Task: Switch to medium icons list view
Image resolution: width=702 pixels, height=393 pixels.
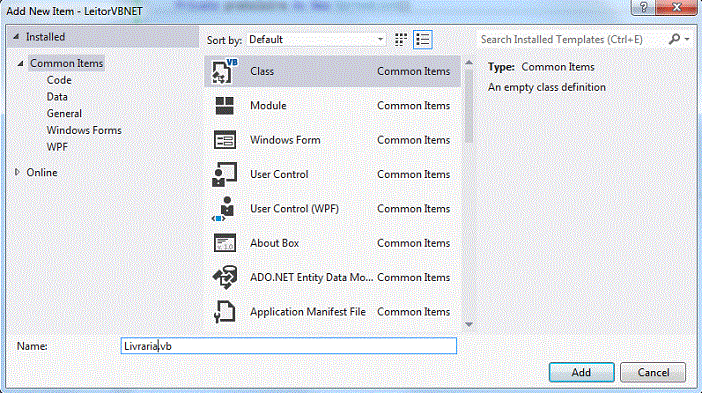Action: tap(423, 40)
